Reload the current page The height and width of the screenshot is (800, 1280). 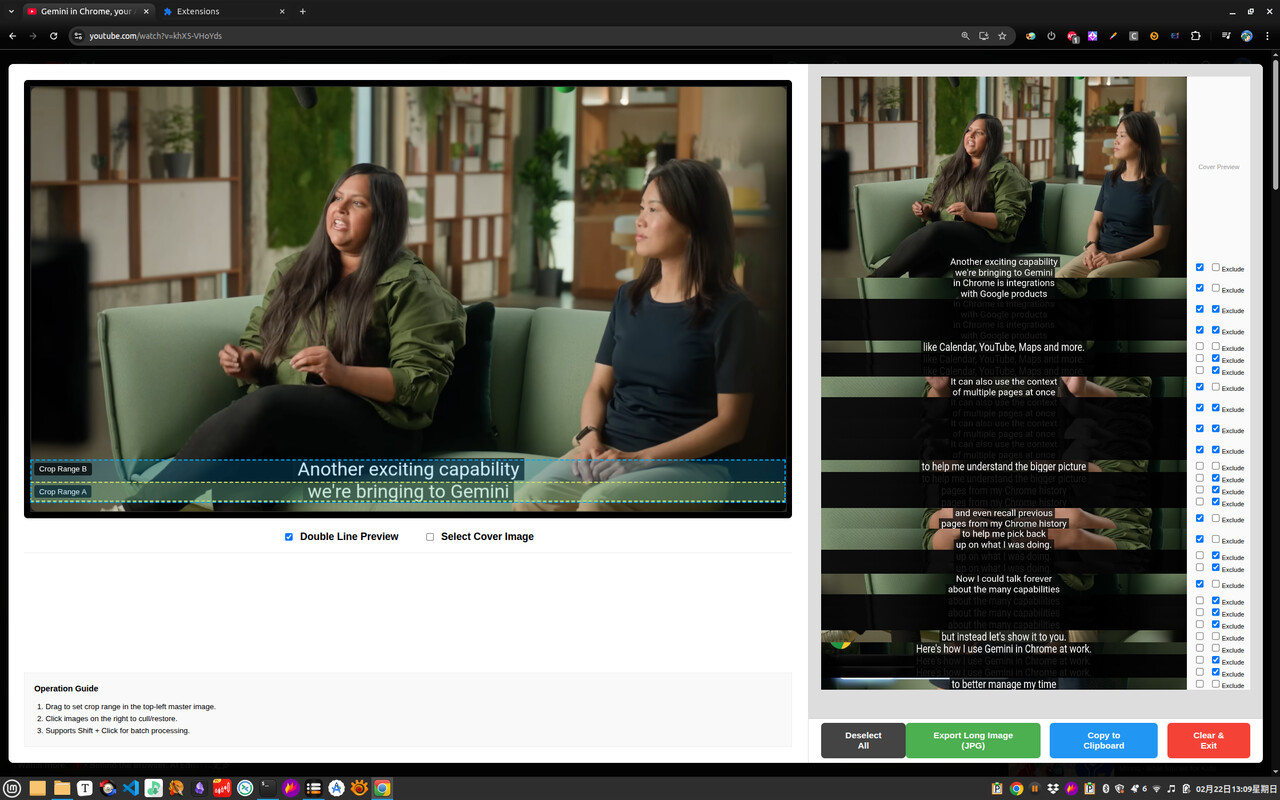pos(53,36)
